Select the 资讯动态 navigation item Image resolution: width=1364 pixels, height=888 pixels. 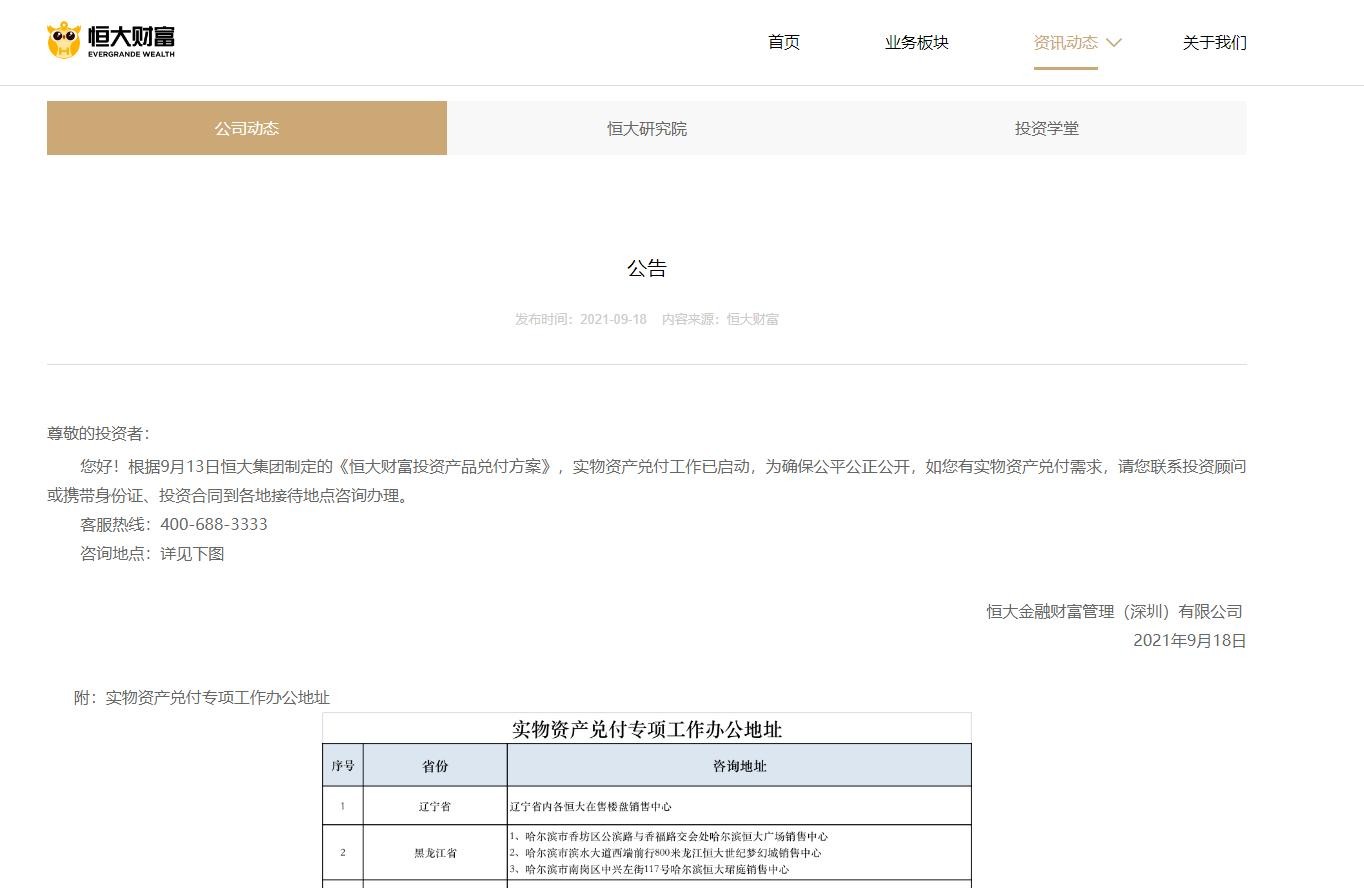point(1065,42)
